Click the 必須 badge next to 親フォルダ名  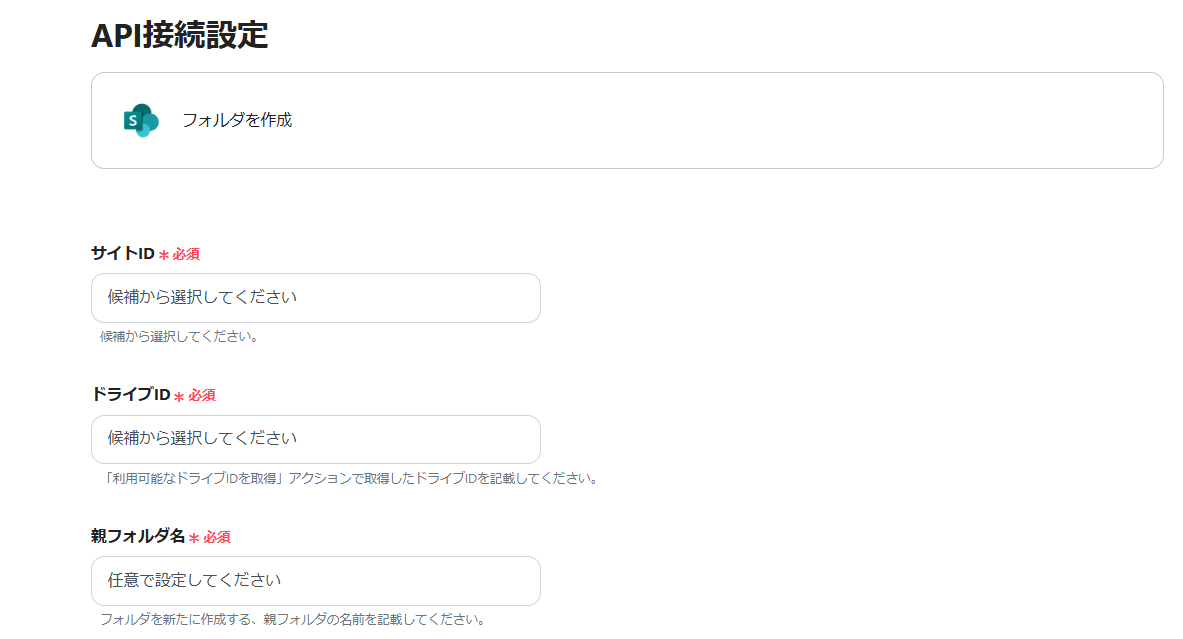click(x=217, y=537)
